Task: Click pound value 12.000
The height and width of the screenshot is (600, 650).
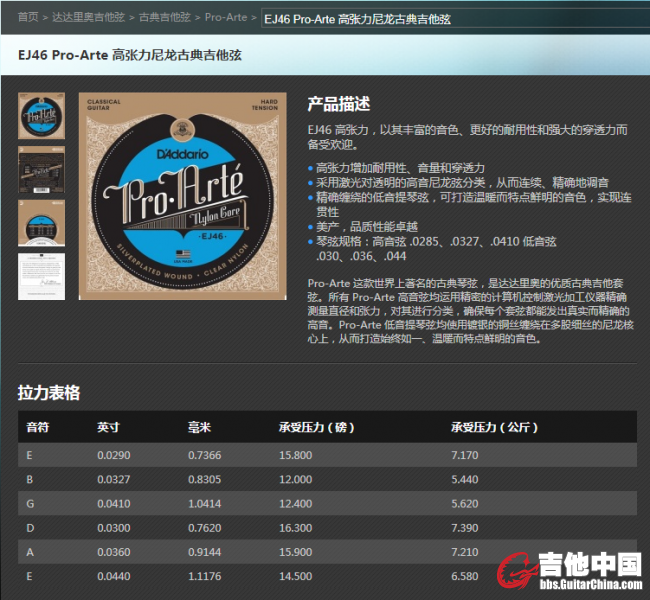Action: pyautogui.click(x=296, y=479)
